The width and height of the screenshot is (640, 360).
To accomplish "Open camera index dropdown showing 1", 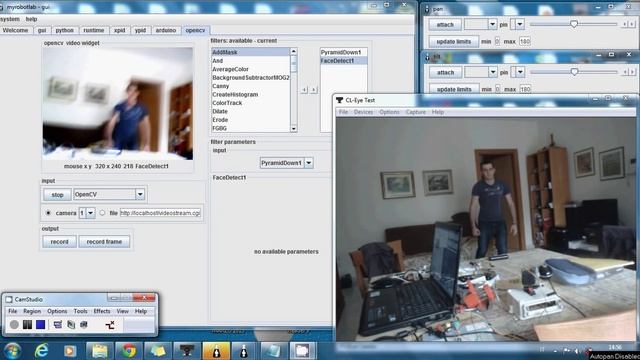I will [x=91, y=213].
